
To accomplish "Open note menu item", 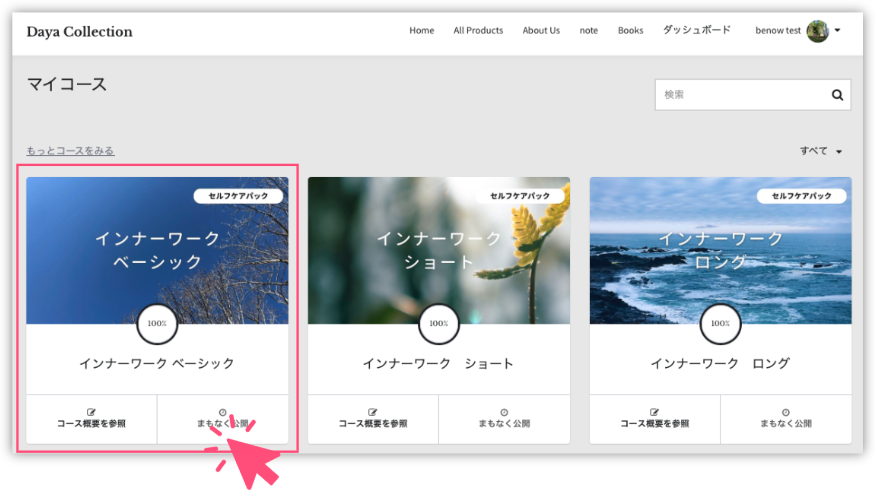I will [x=589, y=31].
